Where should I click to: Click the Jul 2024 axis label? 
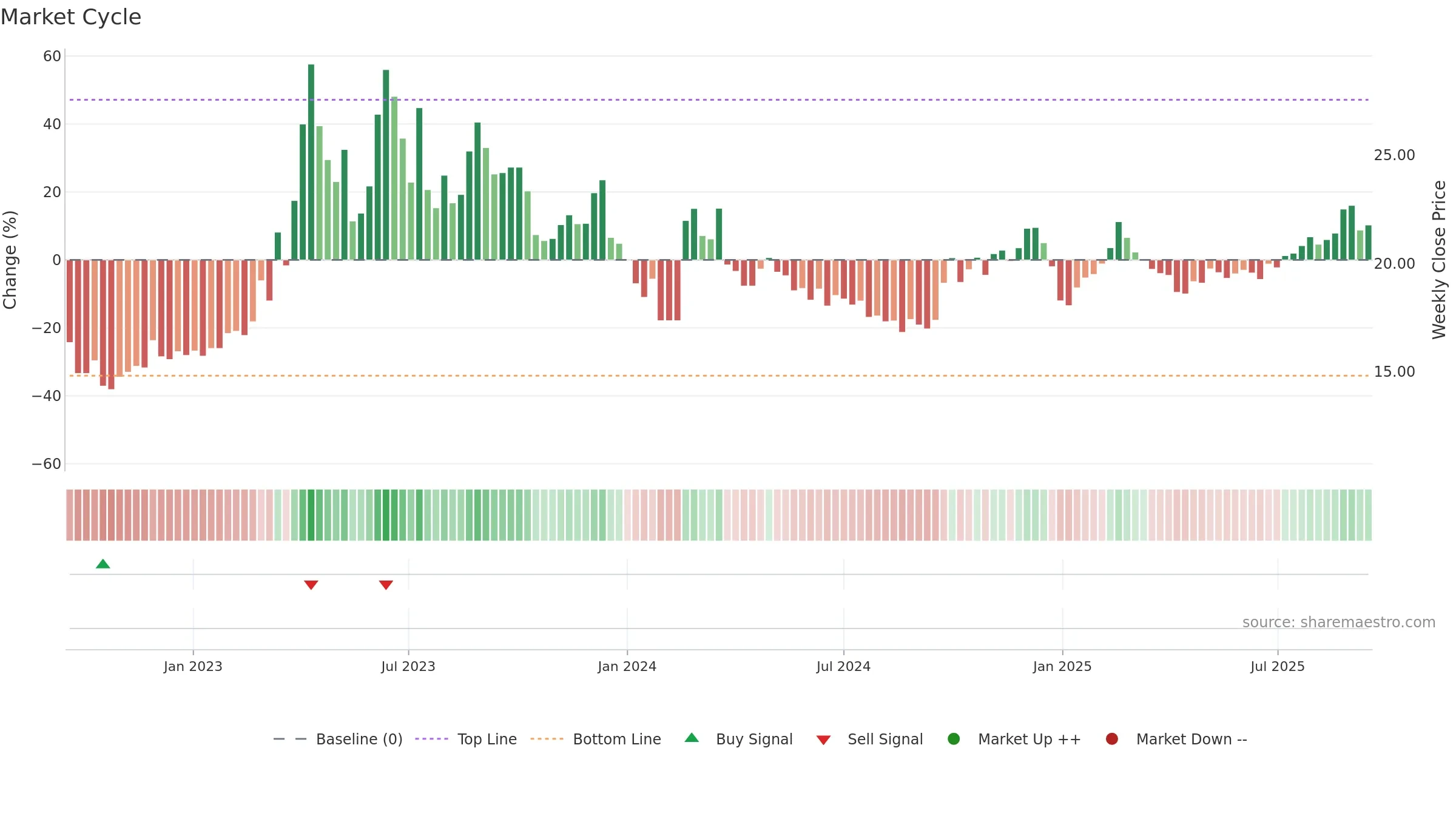click(x=843, y=666)
